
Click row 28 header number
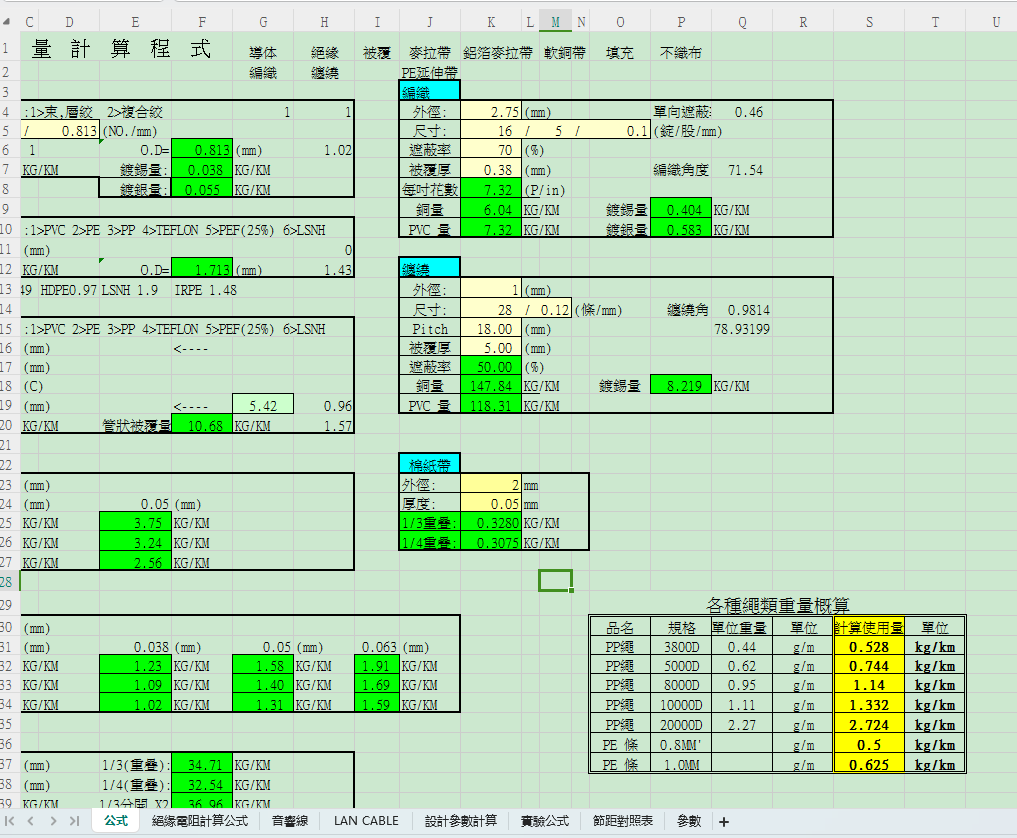pos(6,581)
